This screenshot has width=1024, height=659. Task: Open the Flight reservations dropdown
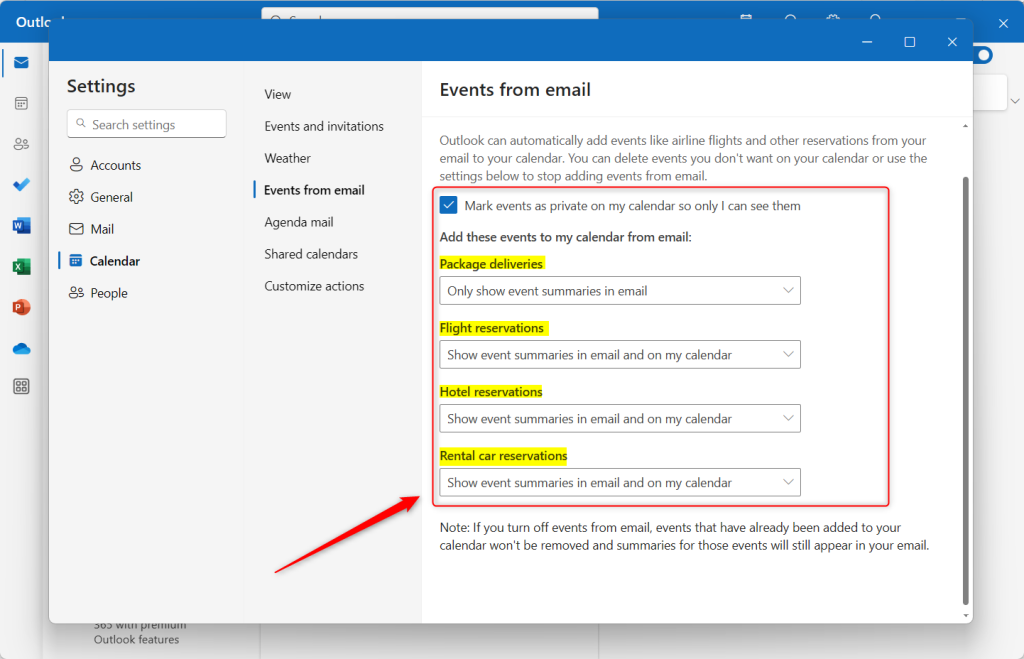tap(620, 355)
